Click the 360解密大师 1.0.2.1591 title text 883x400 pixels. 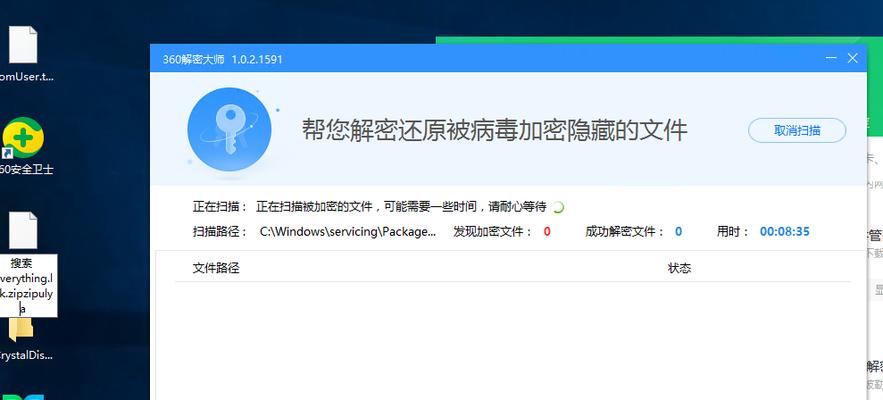(x=222, y=59)
